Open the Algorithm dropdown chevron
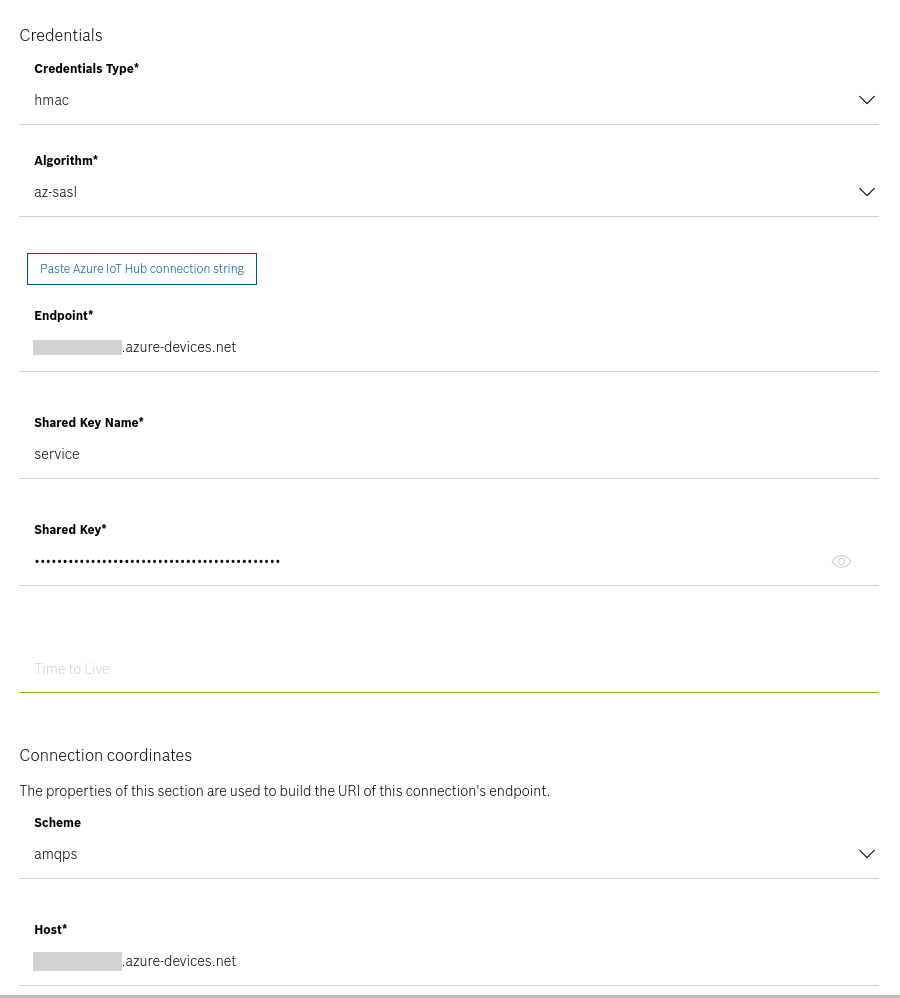This screenshot has height=998, width=900. tap(866, 192)
